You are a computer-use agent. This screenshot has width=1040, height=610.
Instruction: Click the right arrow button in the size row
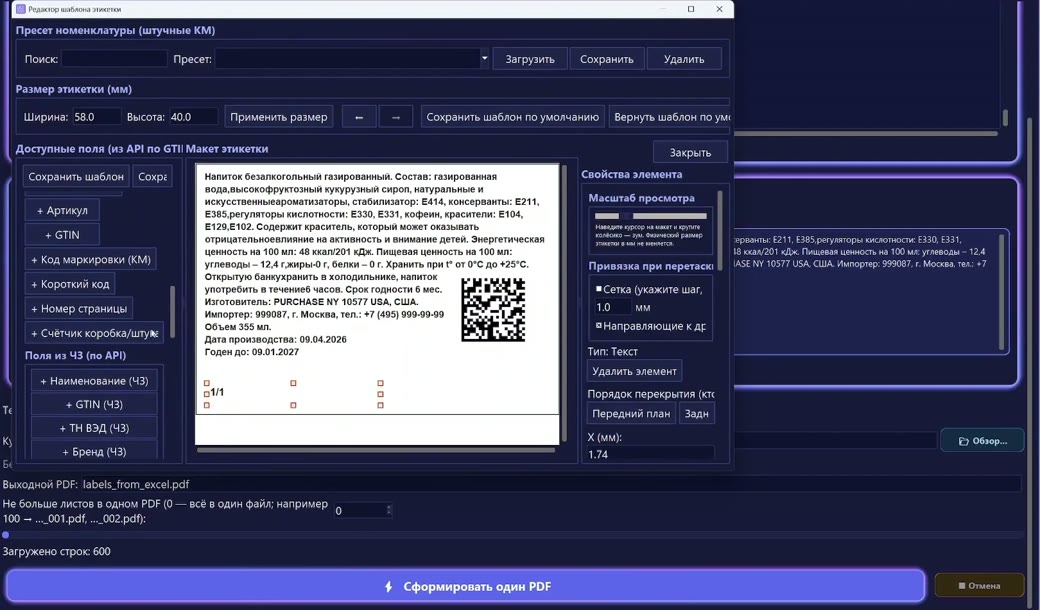(396, 117)
